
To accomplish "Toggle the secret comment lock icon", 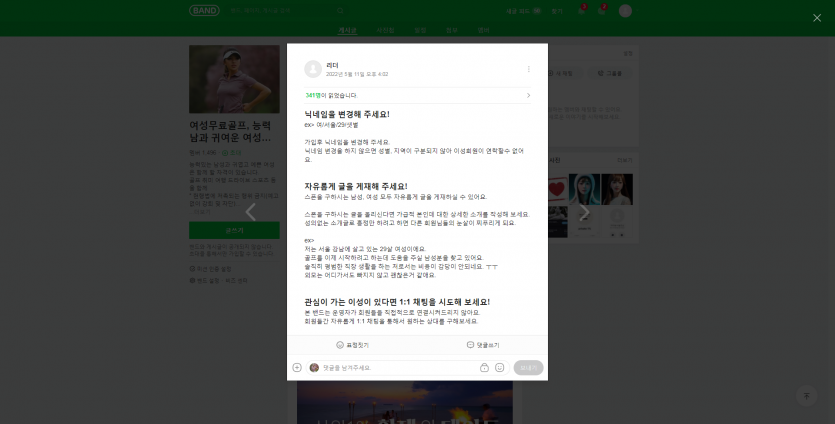I will pos(484,367).
